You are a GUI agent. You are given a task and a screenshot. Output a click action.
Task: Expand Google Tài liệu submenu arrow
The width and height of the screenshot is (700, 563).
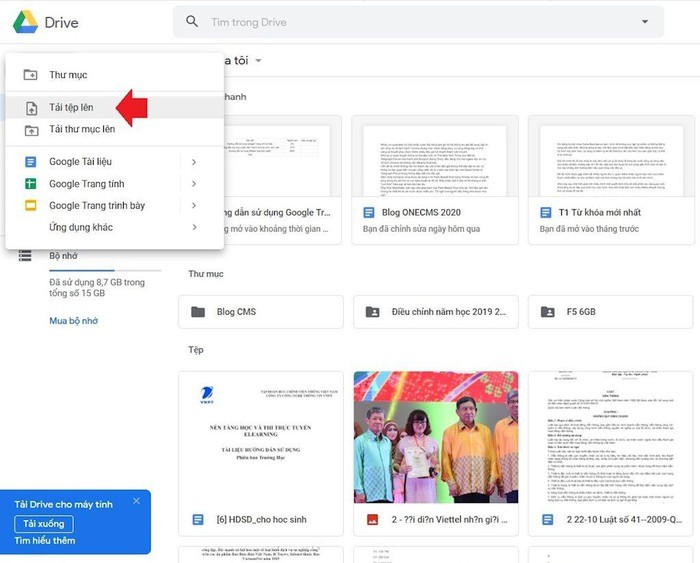point(193,162)
